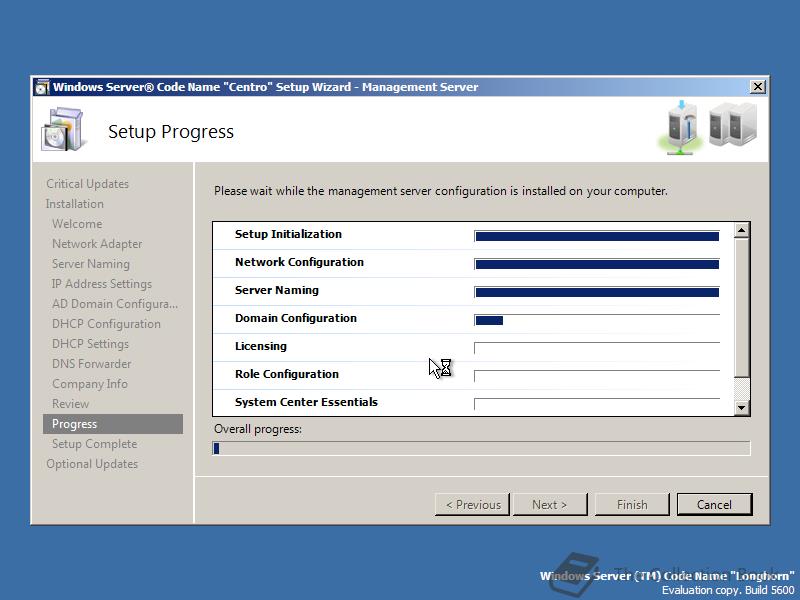Click the scroll down arrow of task list
The width and height of the screenshot is (800, 600).
[x=741, y=408]
